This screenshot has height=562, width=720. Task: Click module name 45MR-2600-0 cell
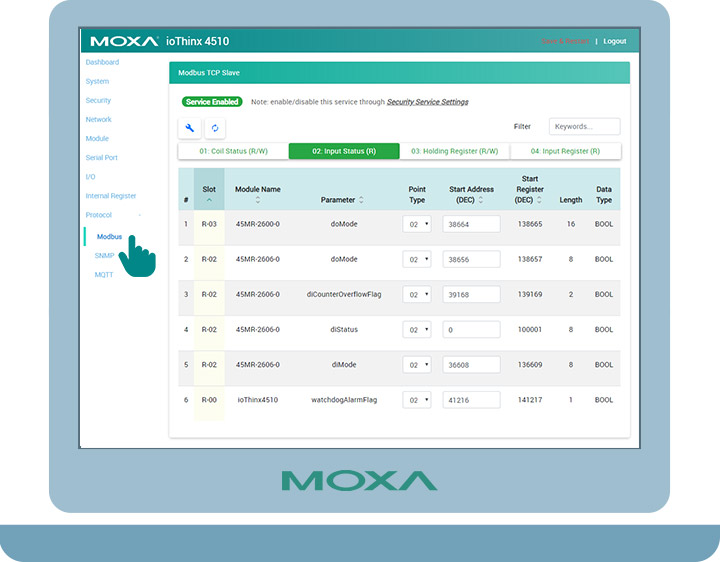pos(258,224)
